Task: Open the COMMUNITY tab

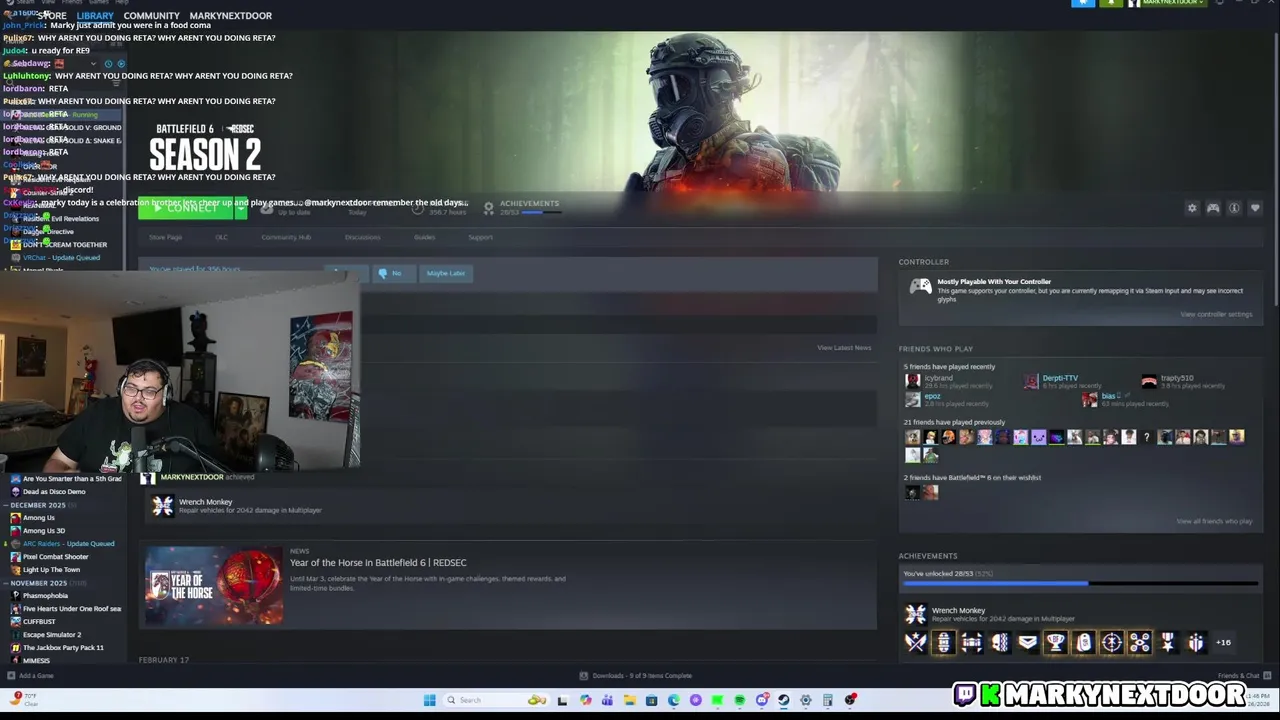Action: click(152, 16)
